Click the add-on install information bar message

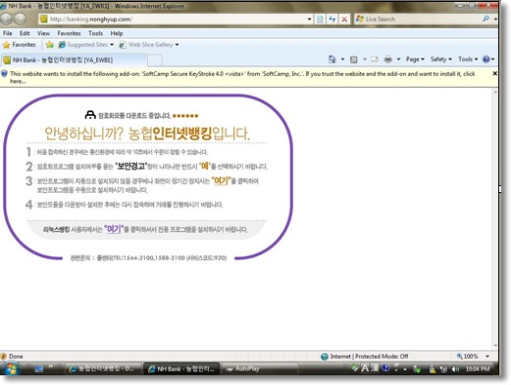click(242, 77)
